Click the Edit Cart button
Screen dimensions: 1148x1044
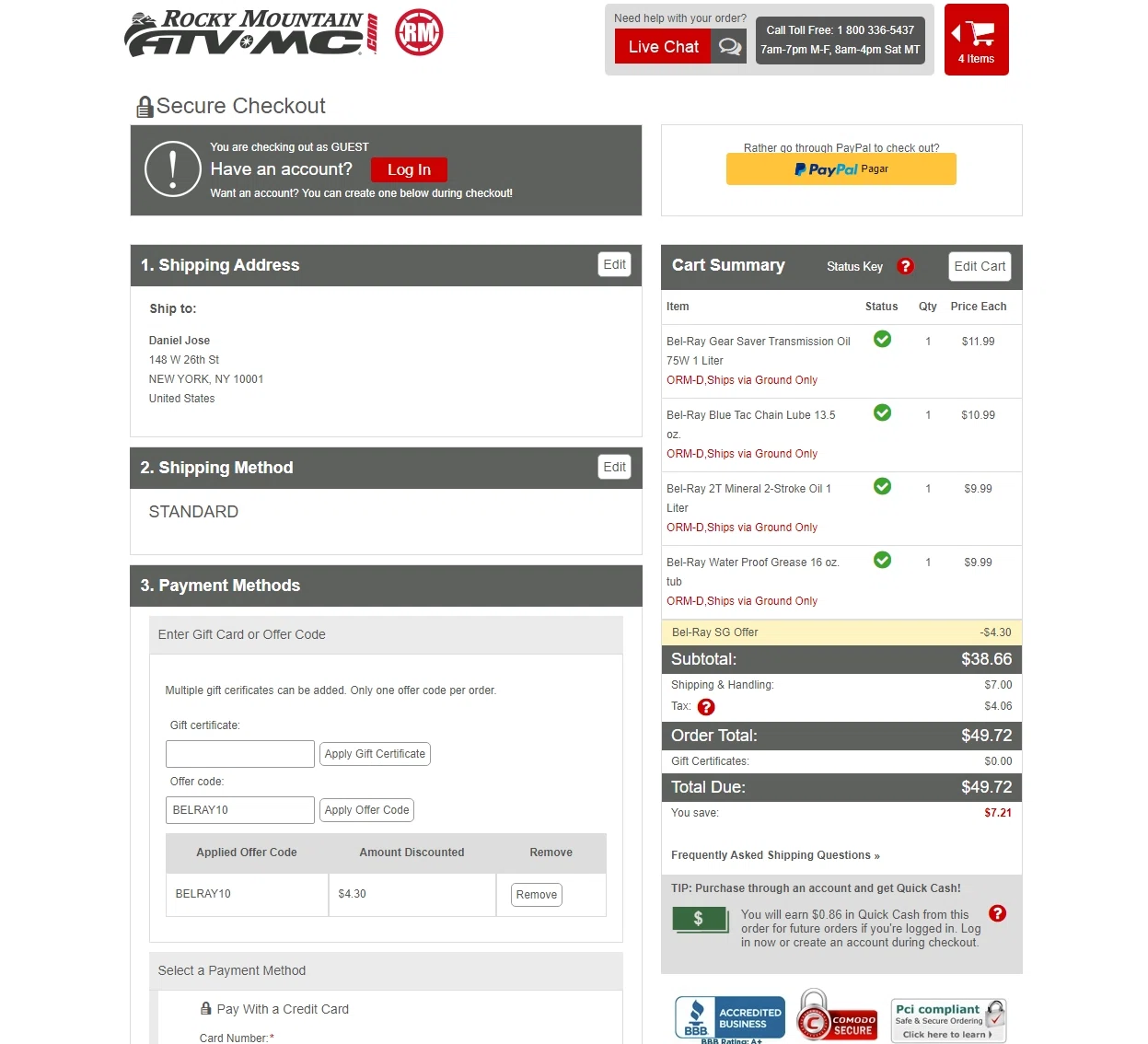980,266
